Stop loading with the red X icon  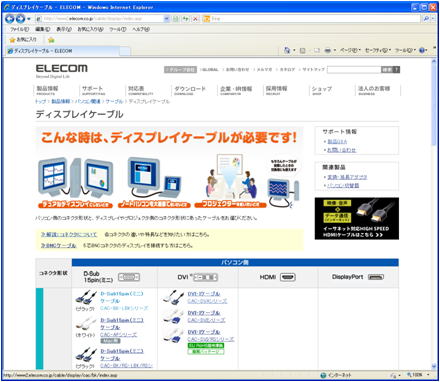pos(195,19)
